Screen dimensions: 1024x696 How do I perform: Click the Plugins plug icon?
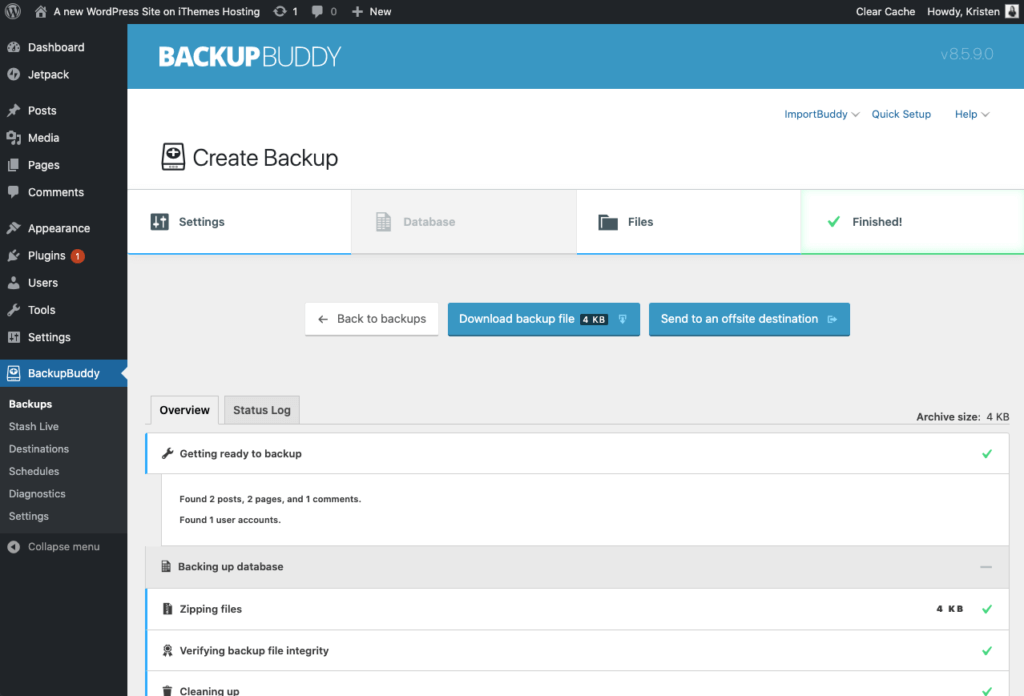point(14,255)
